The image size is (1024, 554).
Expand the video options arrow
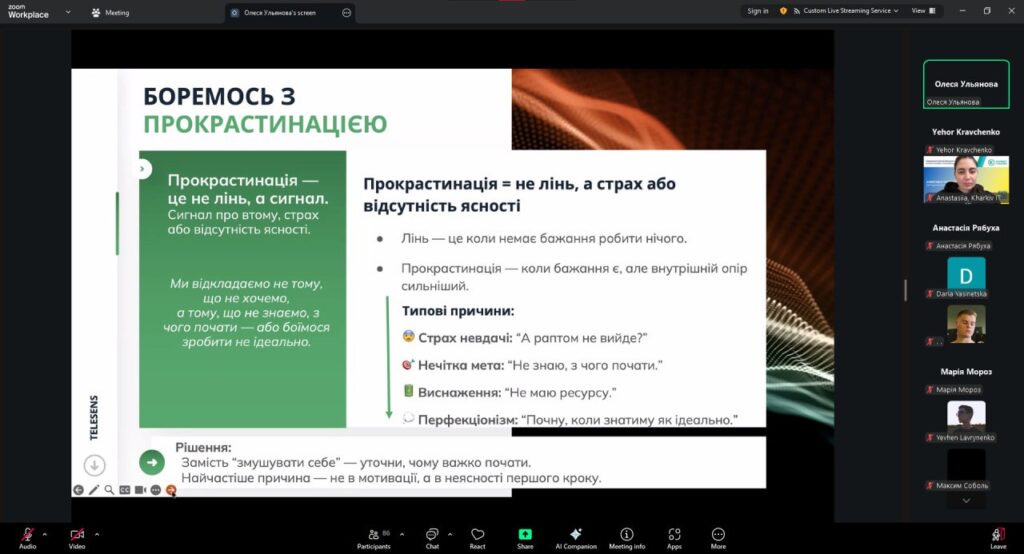96,533
